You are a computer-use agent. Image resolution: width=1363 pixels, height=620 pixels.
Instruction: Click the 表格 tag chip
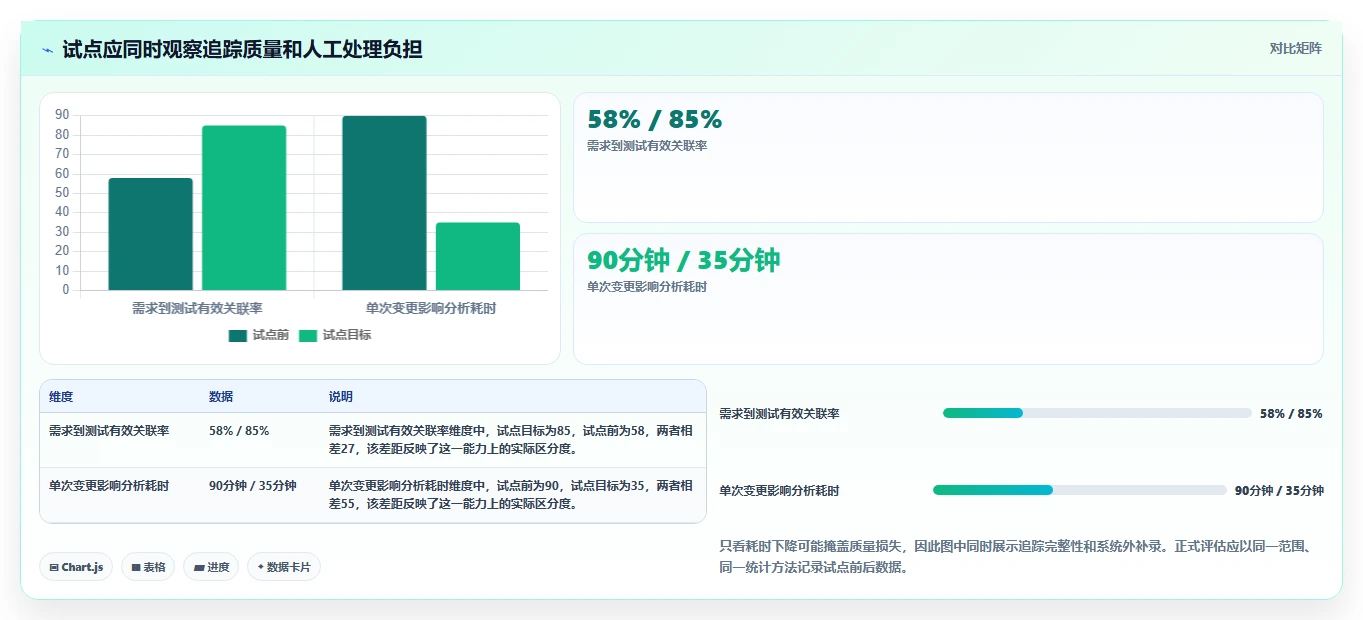[148, 567]
